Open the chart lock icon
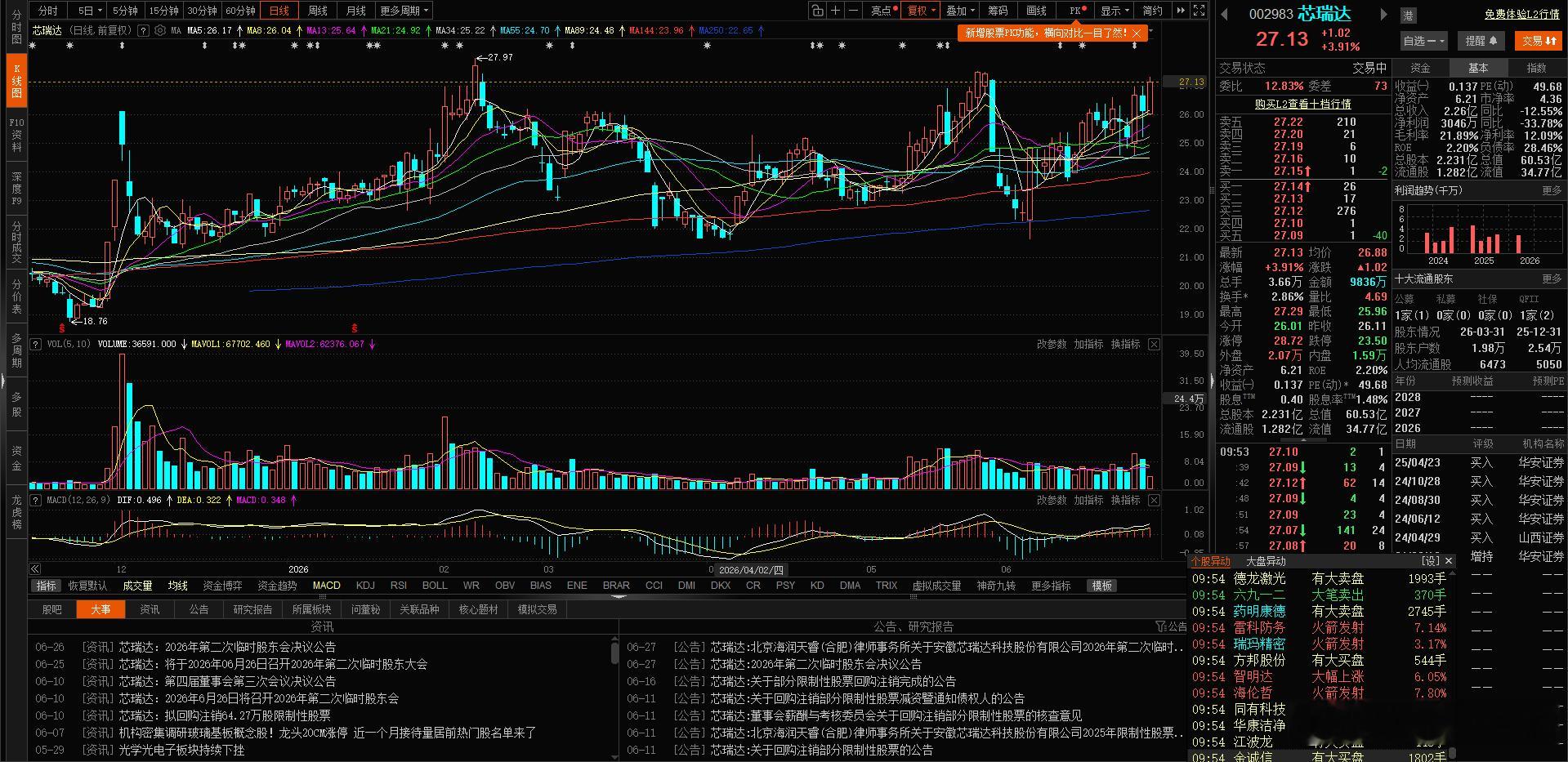Viewport: 1568px width, 762px height. point(817,11)
